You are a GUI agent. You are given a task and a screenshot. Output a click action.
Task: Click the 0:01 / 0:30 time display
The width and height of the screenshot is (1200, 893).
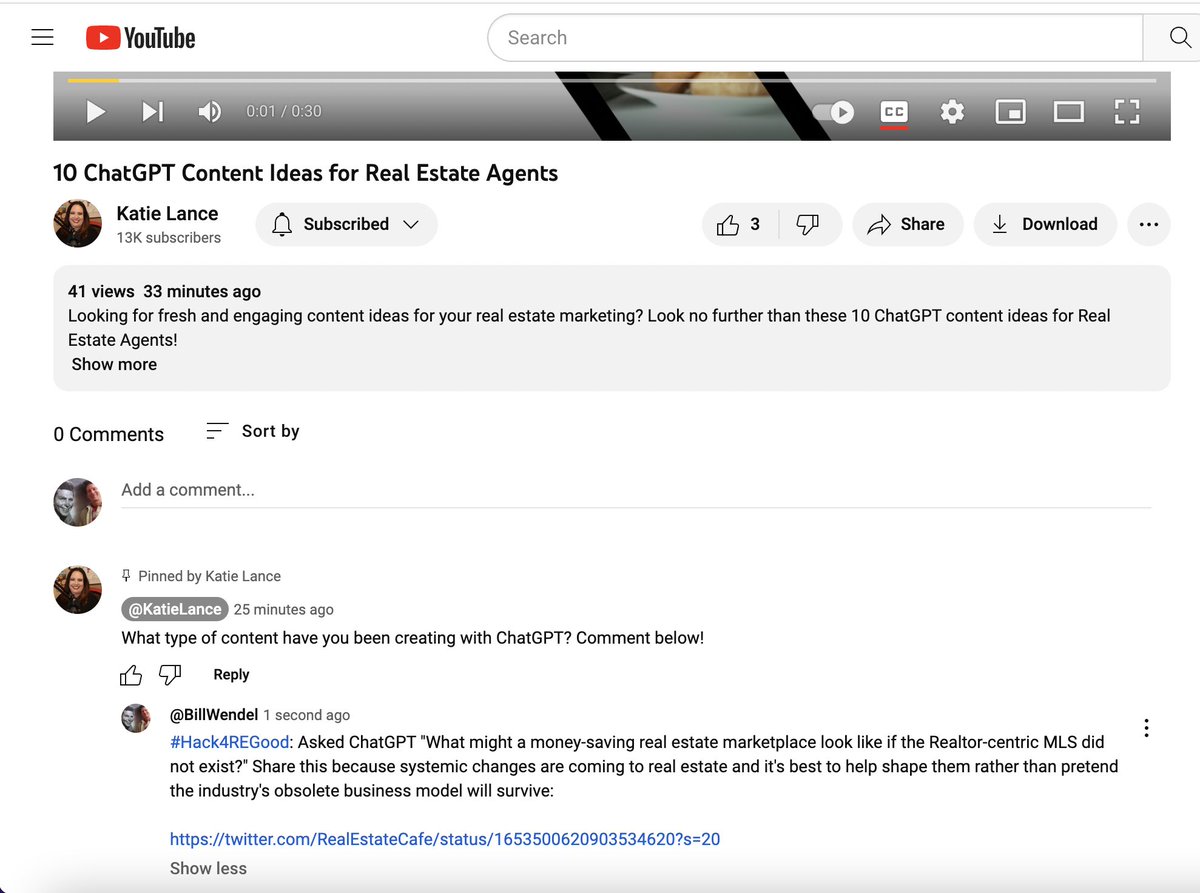tap(284, 111)
